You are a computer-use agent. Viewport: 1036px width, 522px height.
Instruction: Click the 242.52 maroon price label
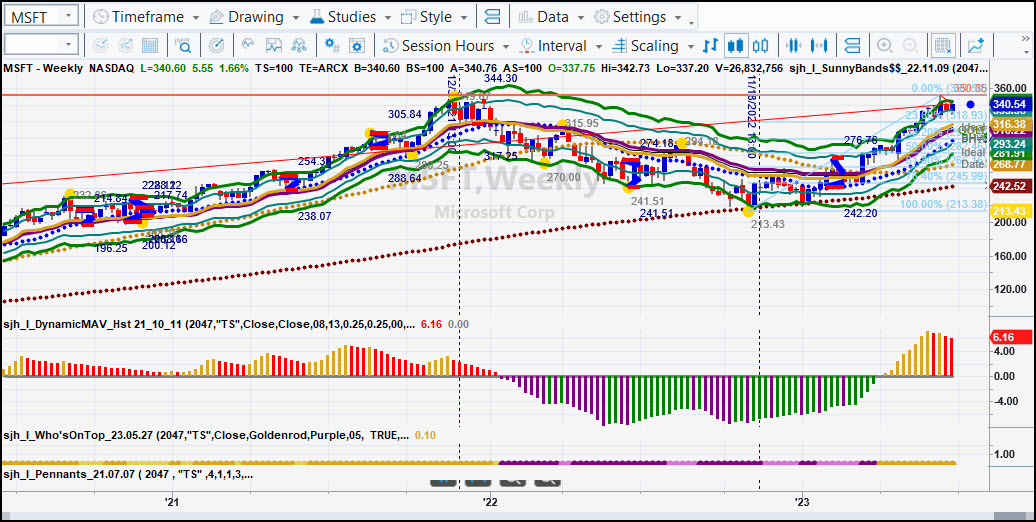(1010, 186)
